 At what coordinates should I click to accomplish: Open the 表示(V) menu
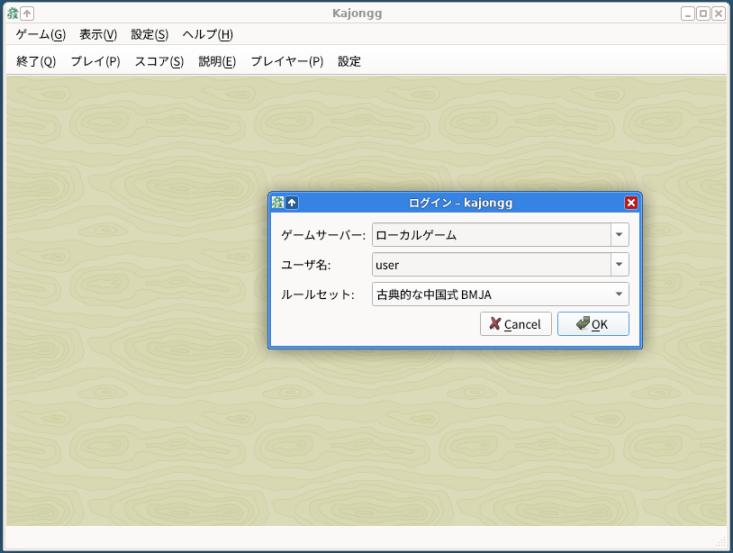(98, 35)
